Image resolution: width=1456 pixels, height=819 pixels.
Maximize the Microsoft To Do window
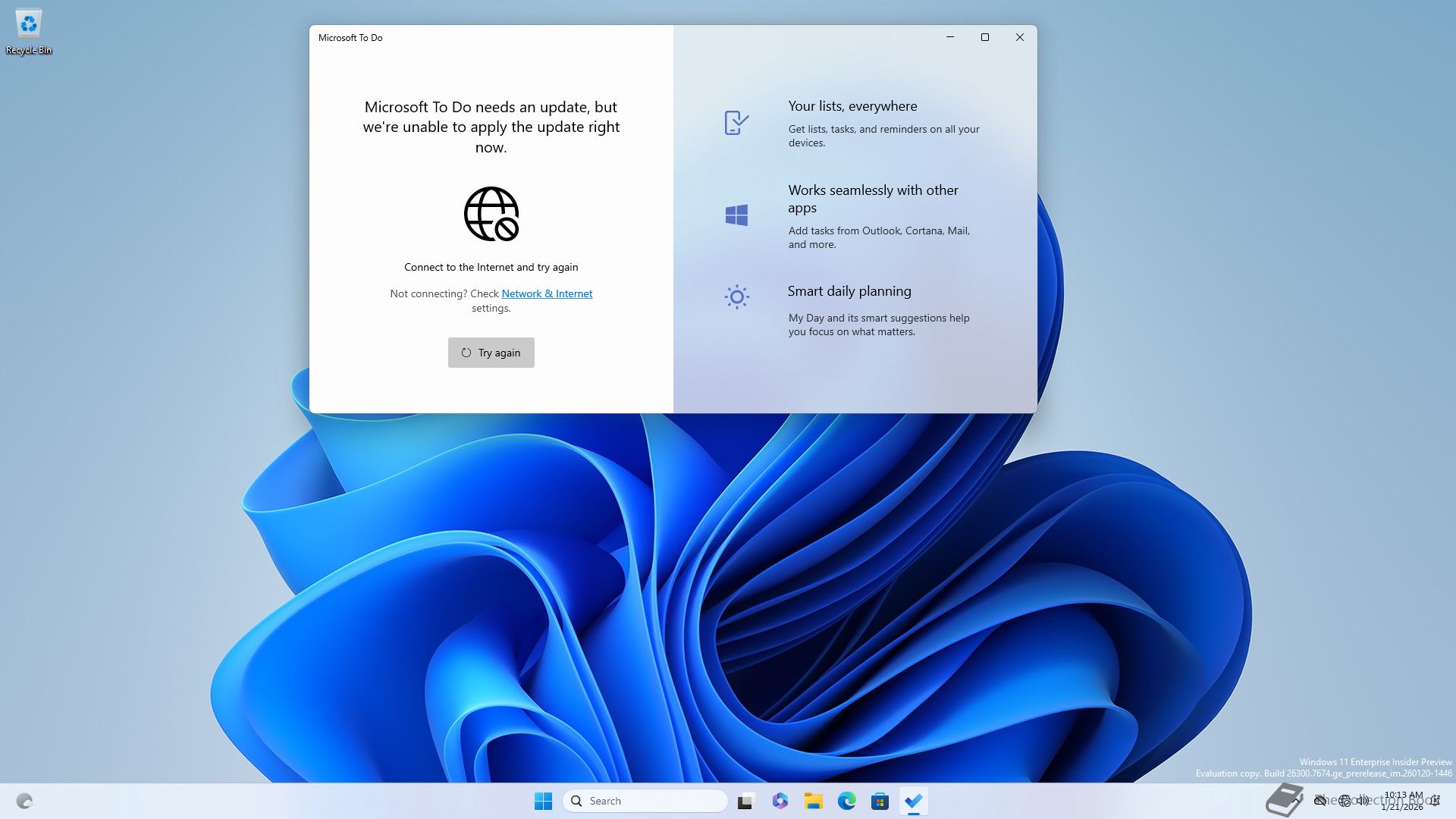click(984, 37)
